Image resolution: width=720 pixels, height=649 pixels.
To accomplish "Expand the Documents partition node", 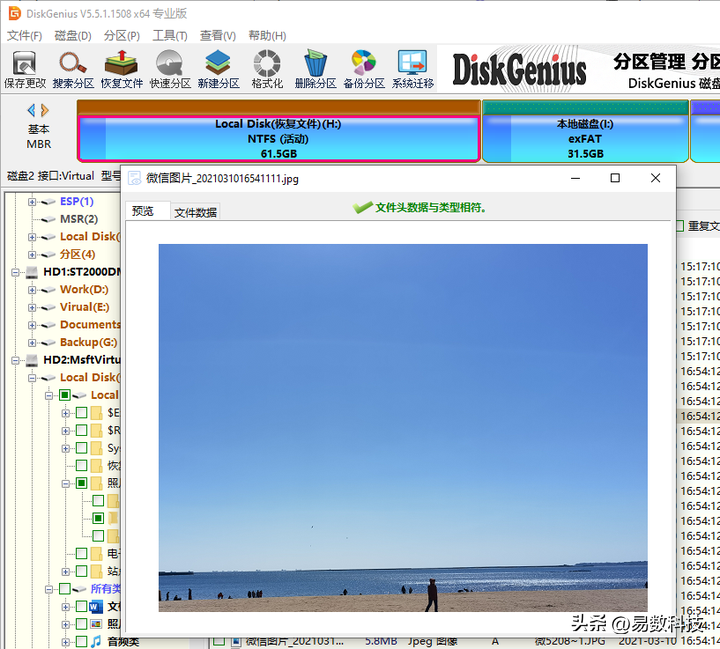I will tap(32, 325).
